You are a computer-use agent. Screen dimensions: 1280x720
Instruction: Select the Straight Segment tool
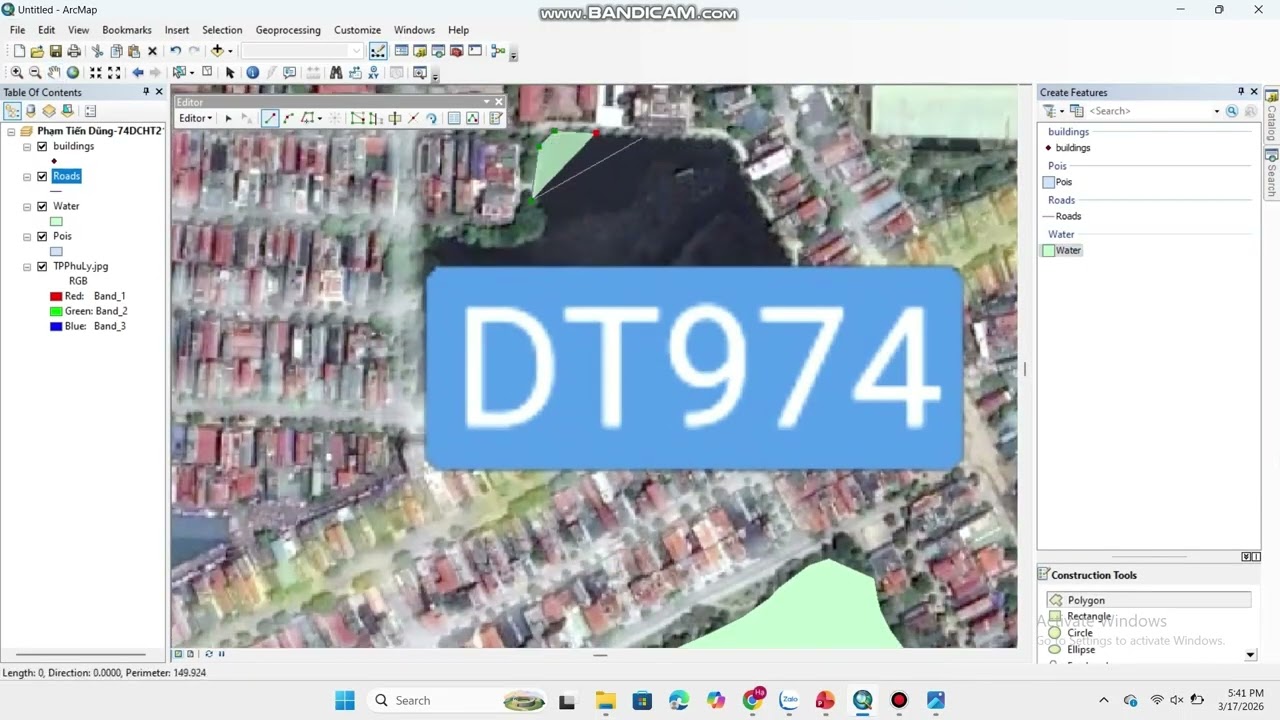[270, 118]
